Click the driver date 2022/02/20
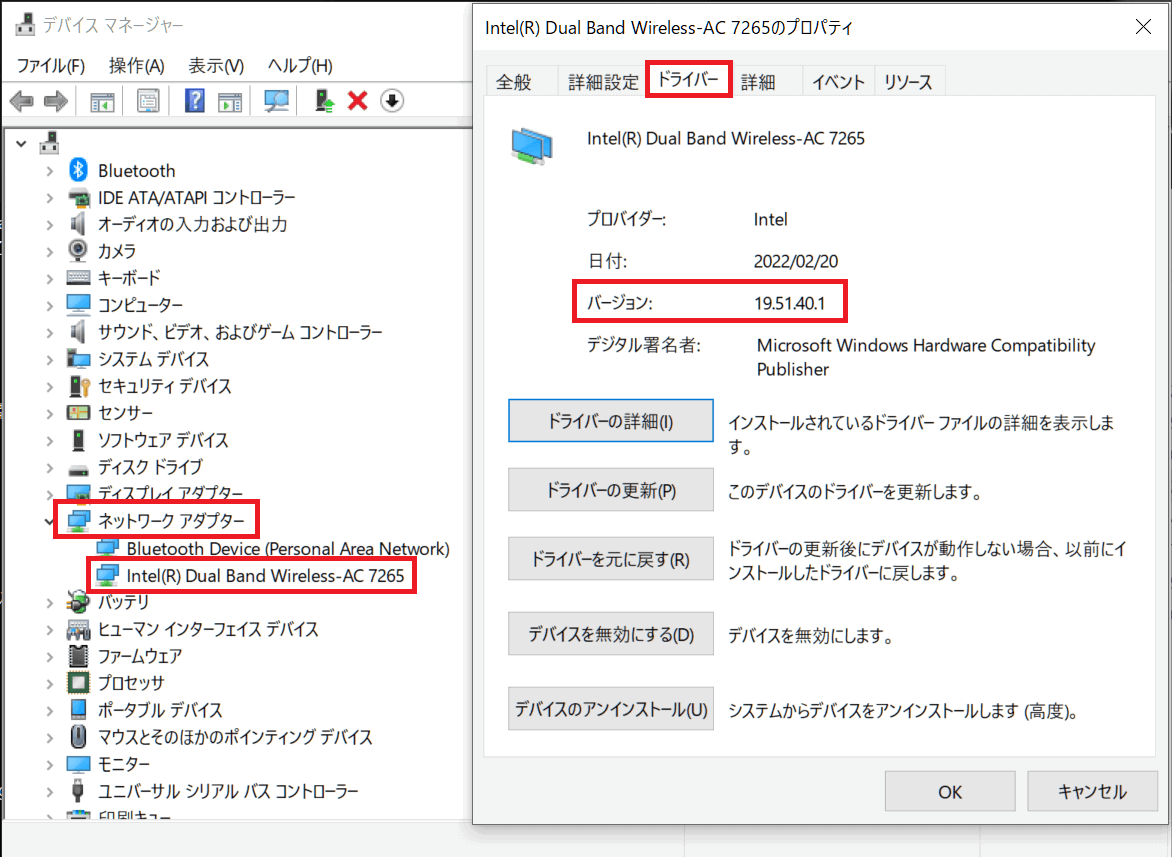Screen dimensions: 1172x857 [796, 262]
